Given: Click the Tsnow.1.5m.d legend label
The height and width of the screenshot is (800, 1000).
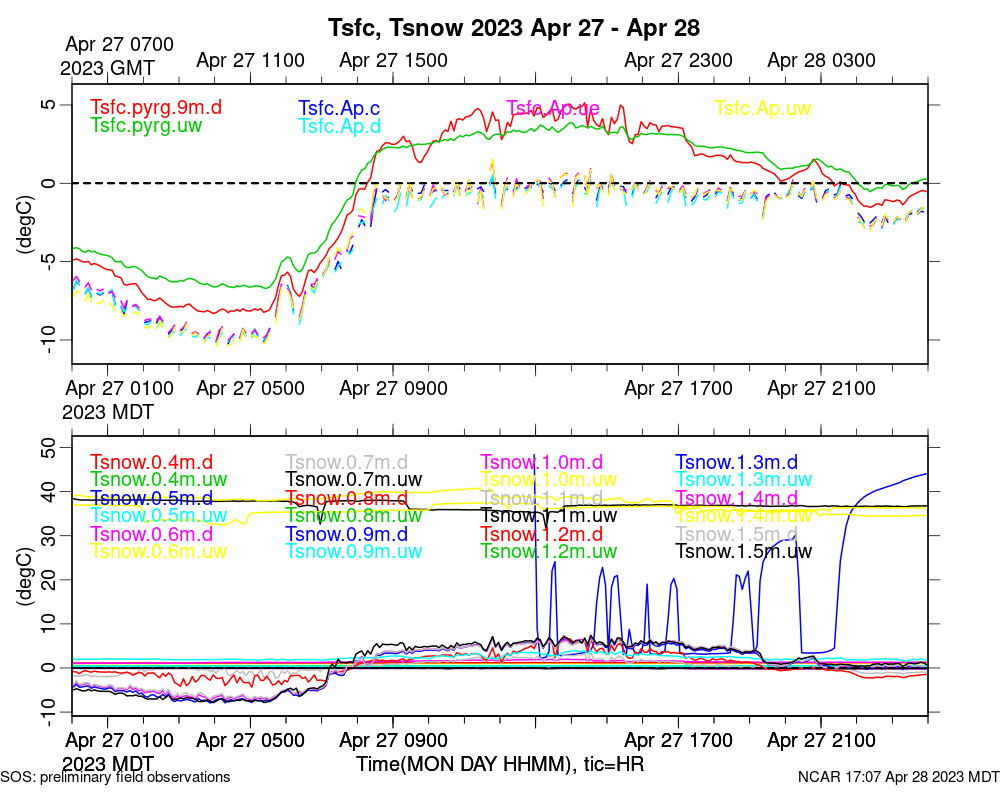Looking at the screenshot, I should tap(737, 533).
